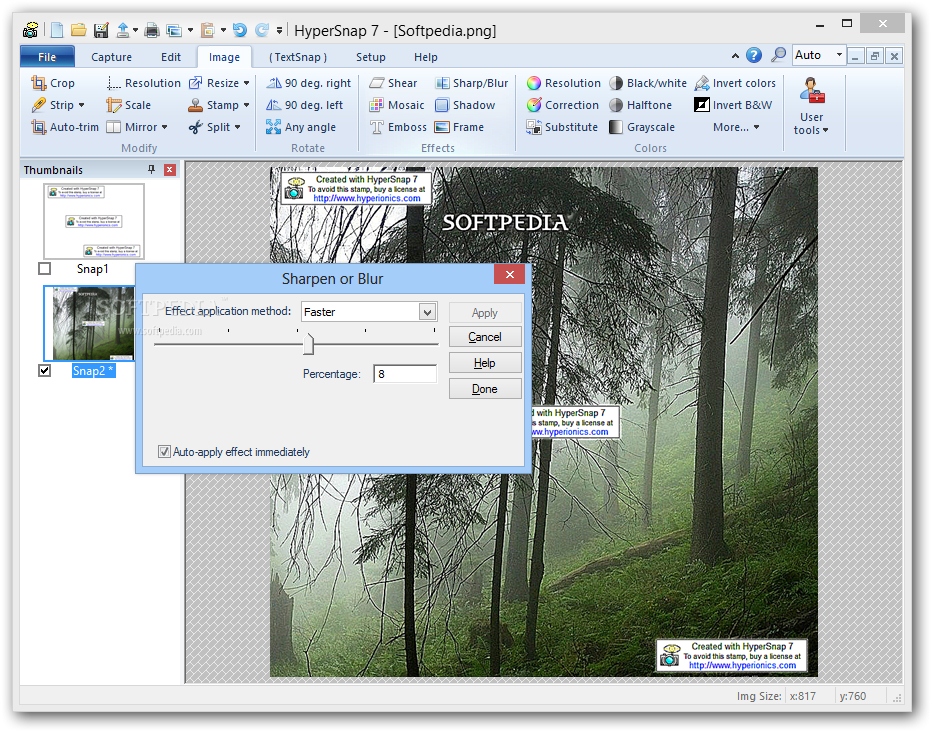Switch to the Edit tab
This screenshot has height=732, width=932.
click(171, 57)
